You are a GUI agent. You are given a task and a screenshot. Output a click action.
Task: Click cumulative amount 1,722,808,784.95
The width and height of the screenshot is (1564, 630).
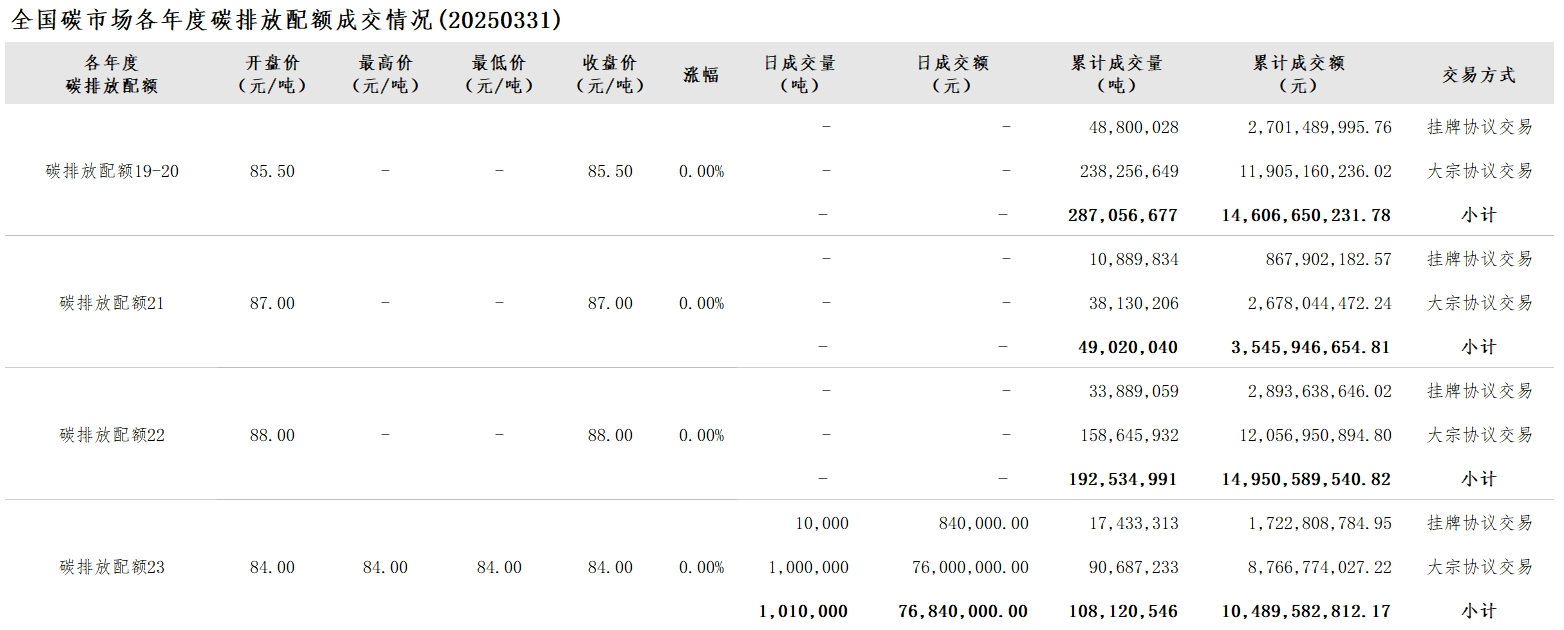click(x=1320, y=523)
